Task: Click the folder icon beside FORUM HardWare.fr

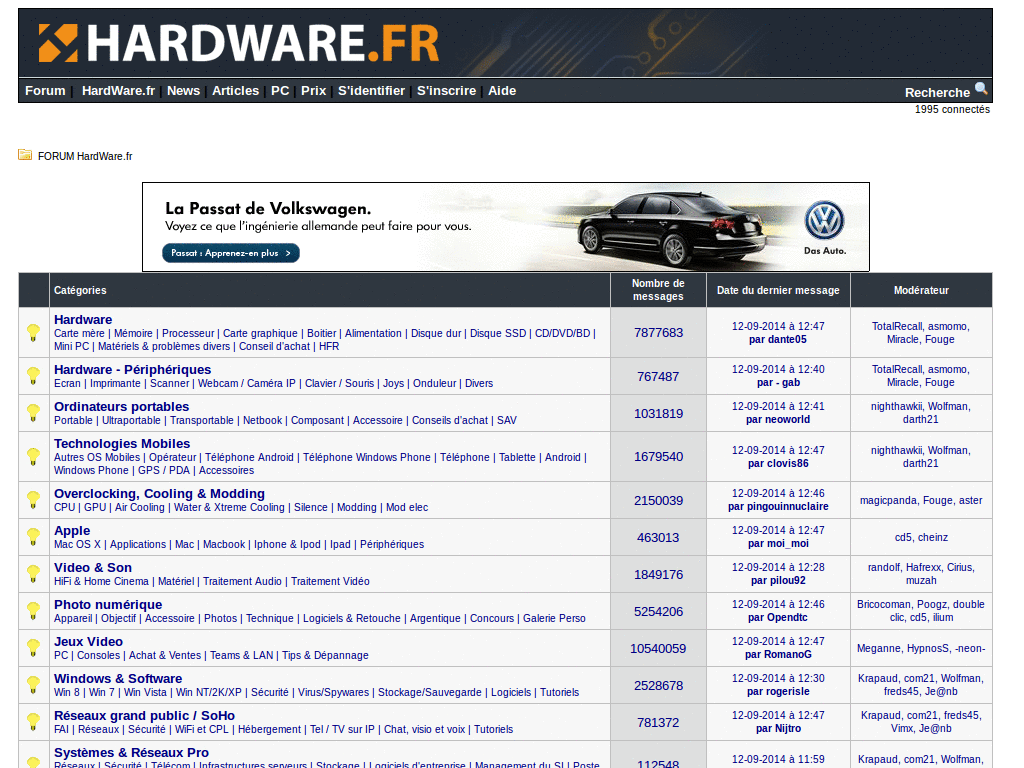Action: click(x=25, y=155)
